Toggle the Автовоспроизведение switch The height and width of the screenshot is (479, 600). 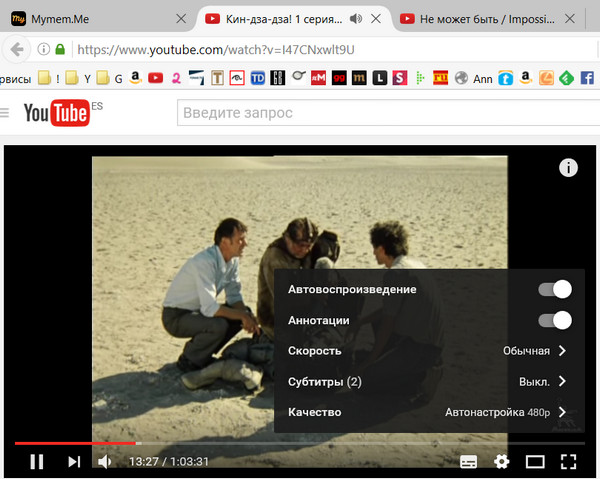554,289
